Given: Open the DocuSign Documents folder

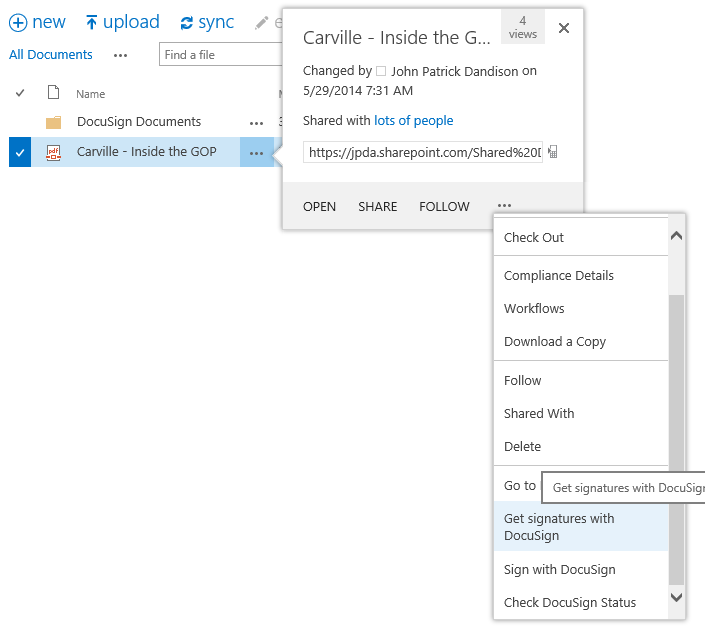Looking at the screenshot, I should coord(139,121).
